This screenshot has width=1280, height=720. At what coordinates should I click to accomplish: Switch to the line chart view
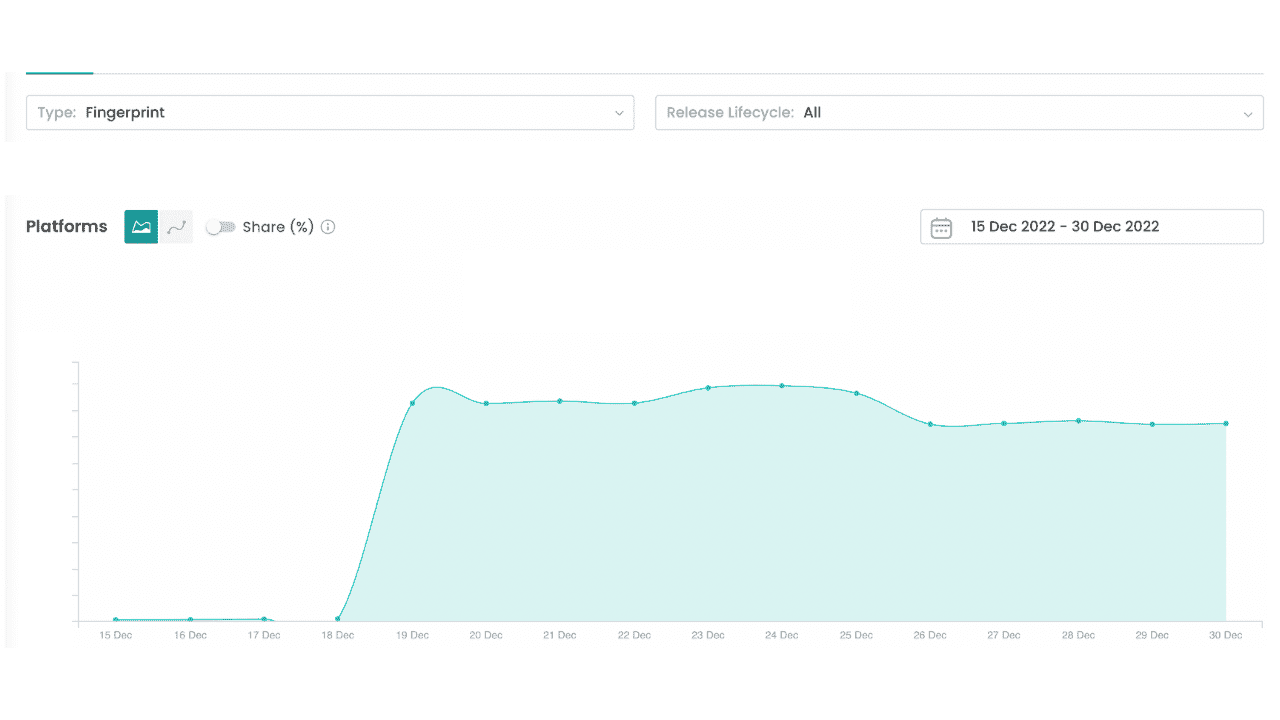[176, 227]
